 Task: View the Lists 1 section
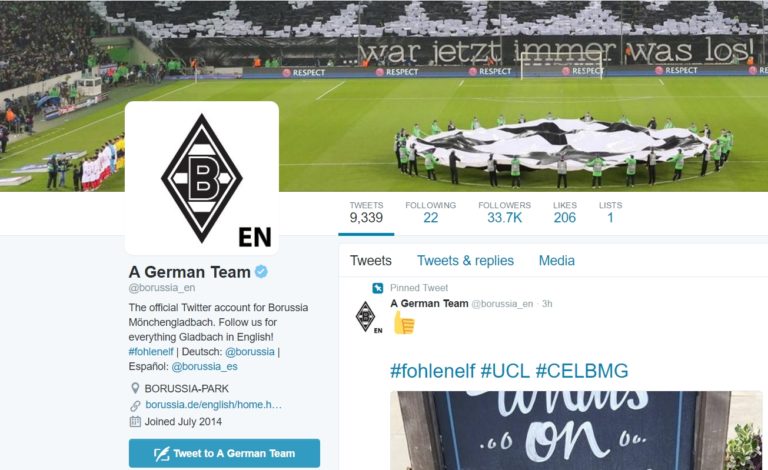(x=610, y=212)
